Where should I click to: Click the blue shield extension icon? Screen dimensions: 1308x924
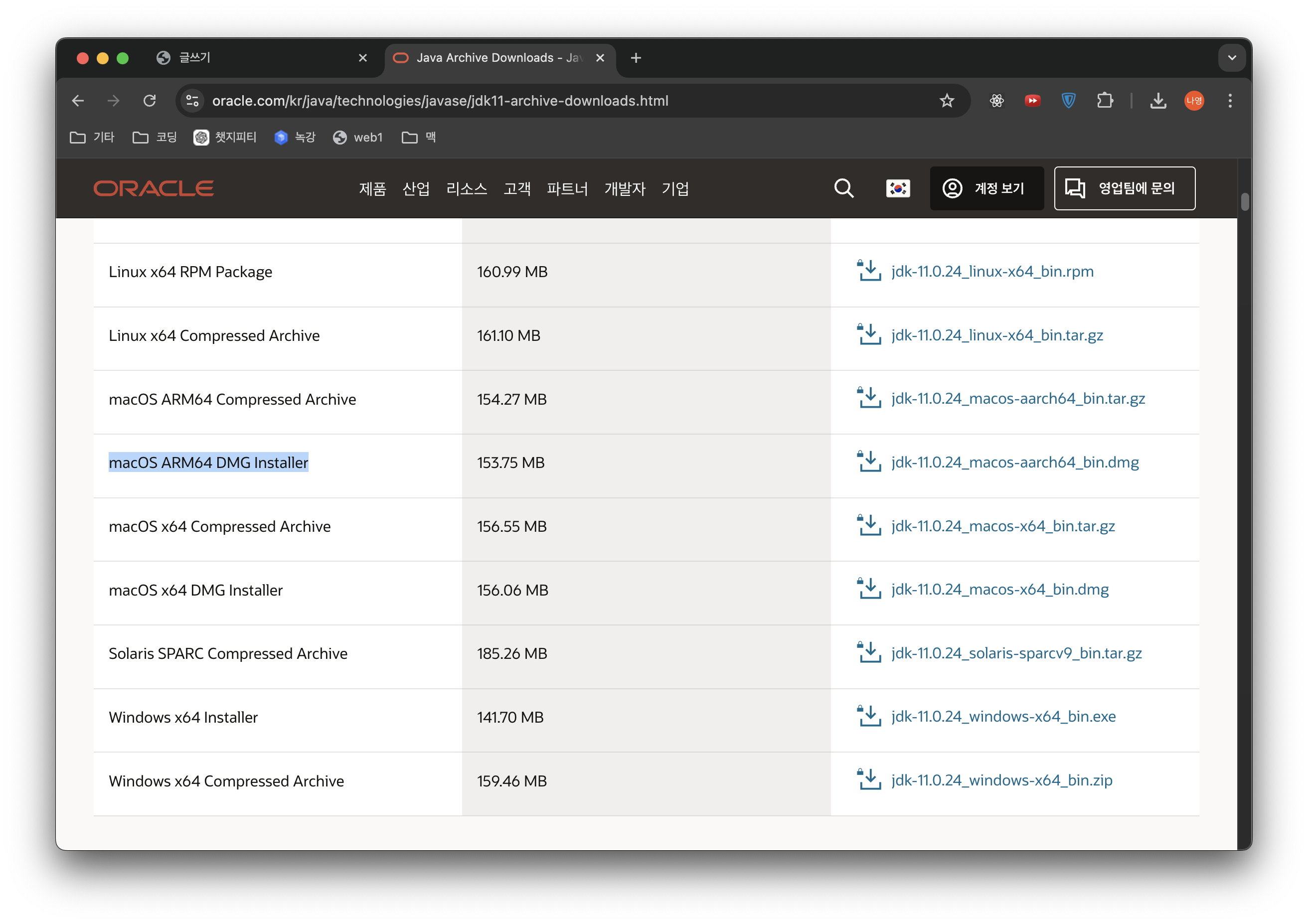click(x=1068, y=101)
